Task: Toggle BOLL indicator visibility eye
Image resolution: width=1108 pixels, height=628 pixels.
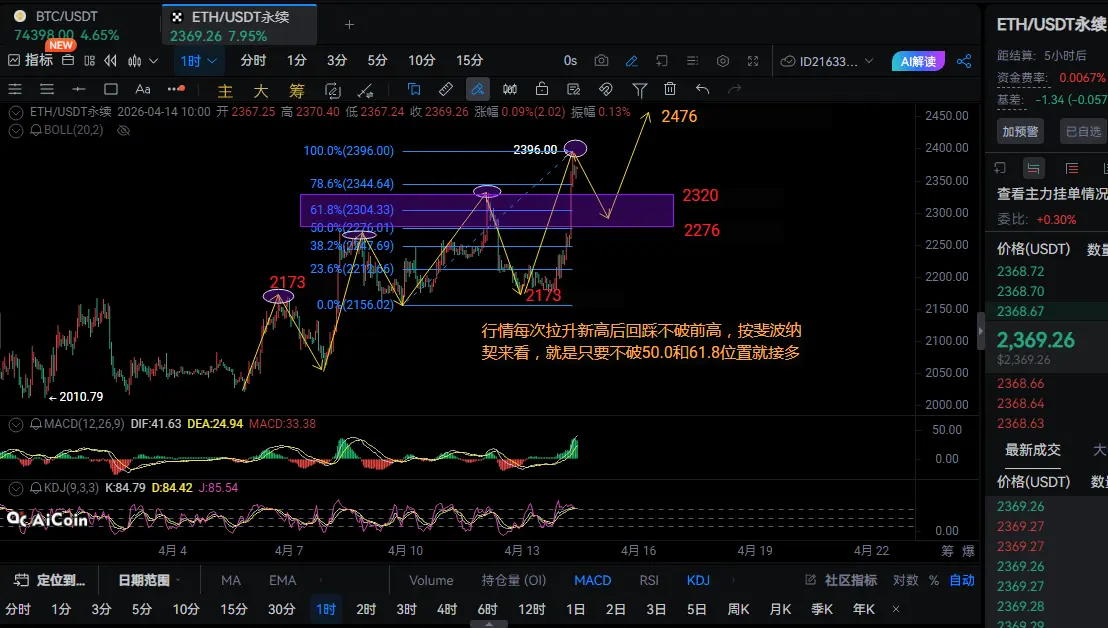Action: (124, 130)
